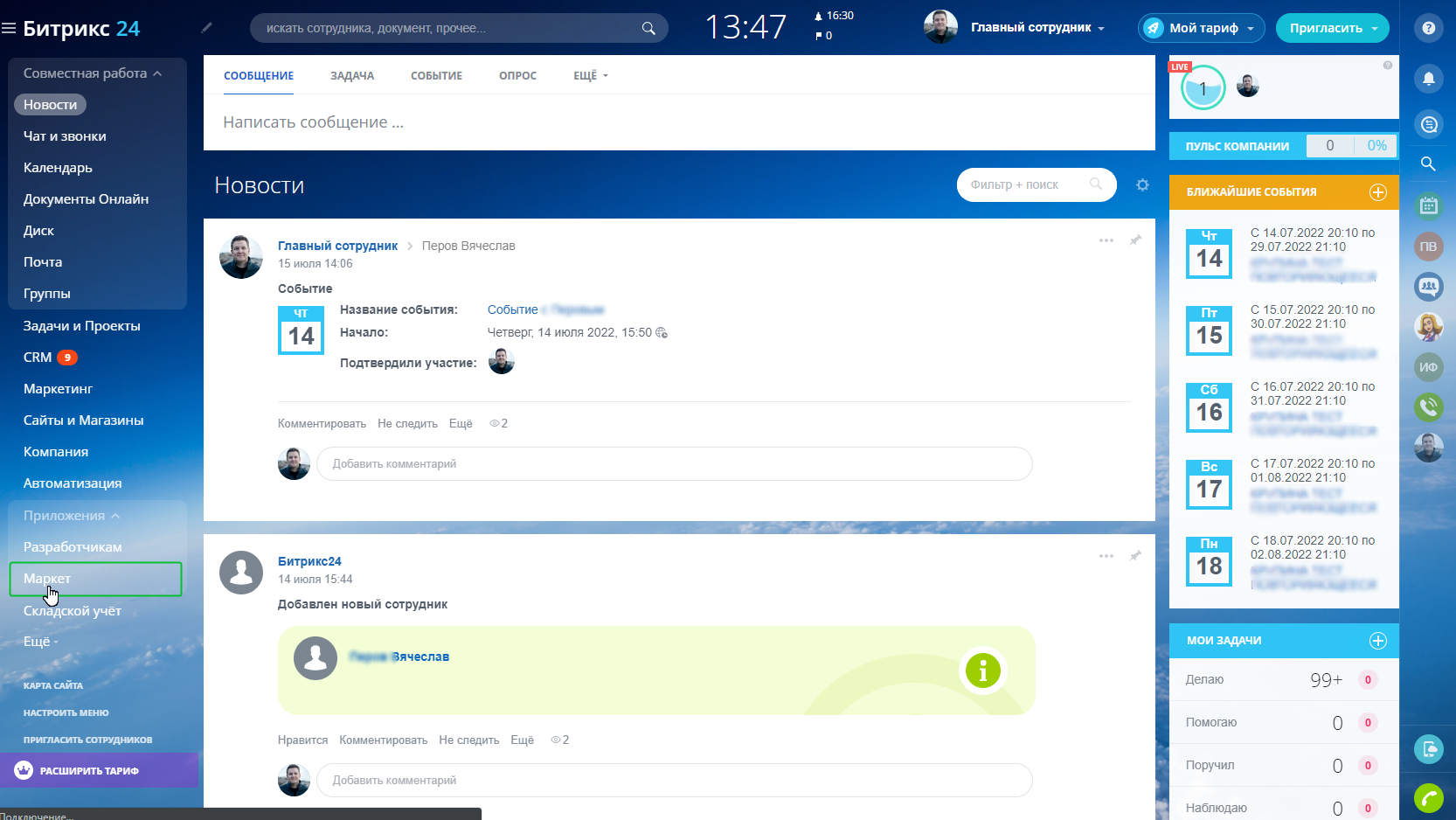This screenshot has height=820, width=1456.
Task: Open the Ещё dropdown in post composer tabs
Action: pyautogui.click(x=591, y=76)
